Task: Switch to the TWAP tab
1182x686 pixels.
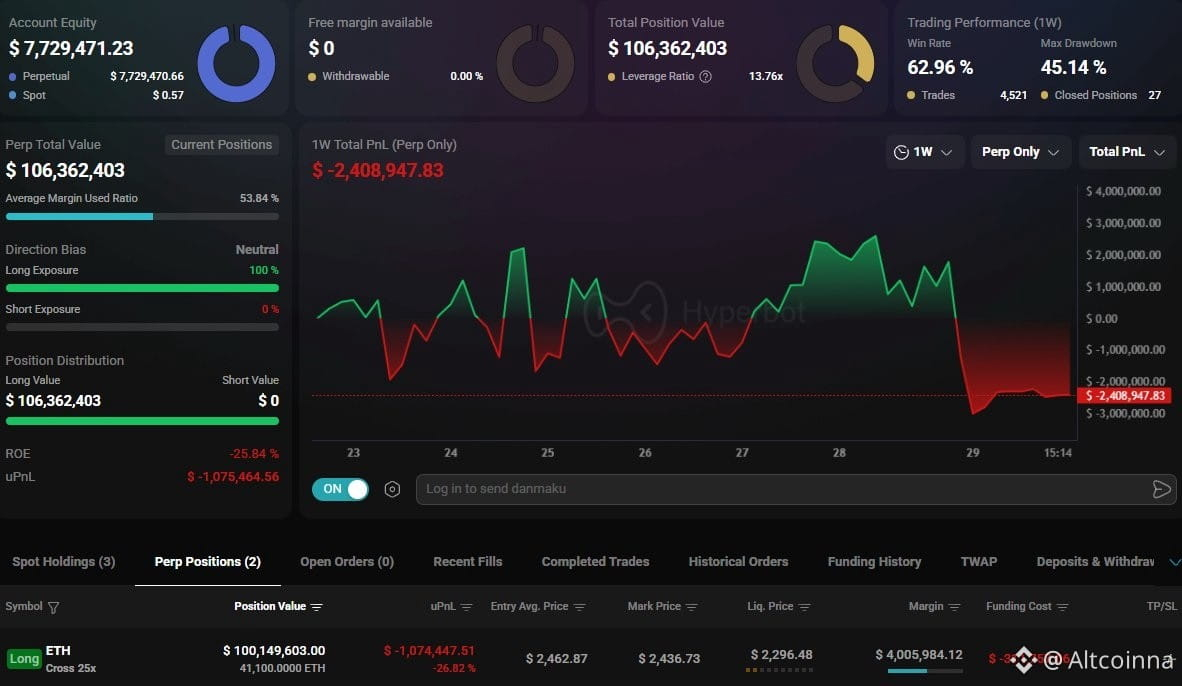Action: pyautogui.click(x=978, y=562)
